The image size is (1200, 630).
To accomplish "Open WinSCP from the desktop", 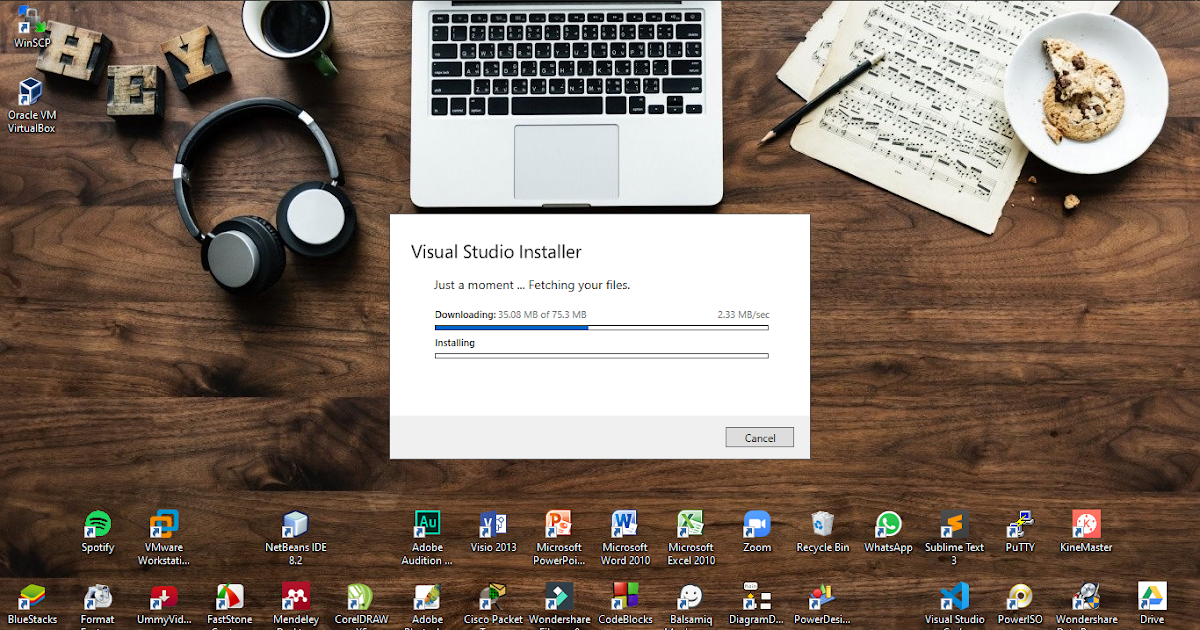I will click(x=31, y=20).
